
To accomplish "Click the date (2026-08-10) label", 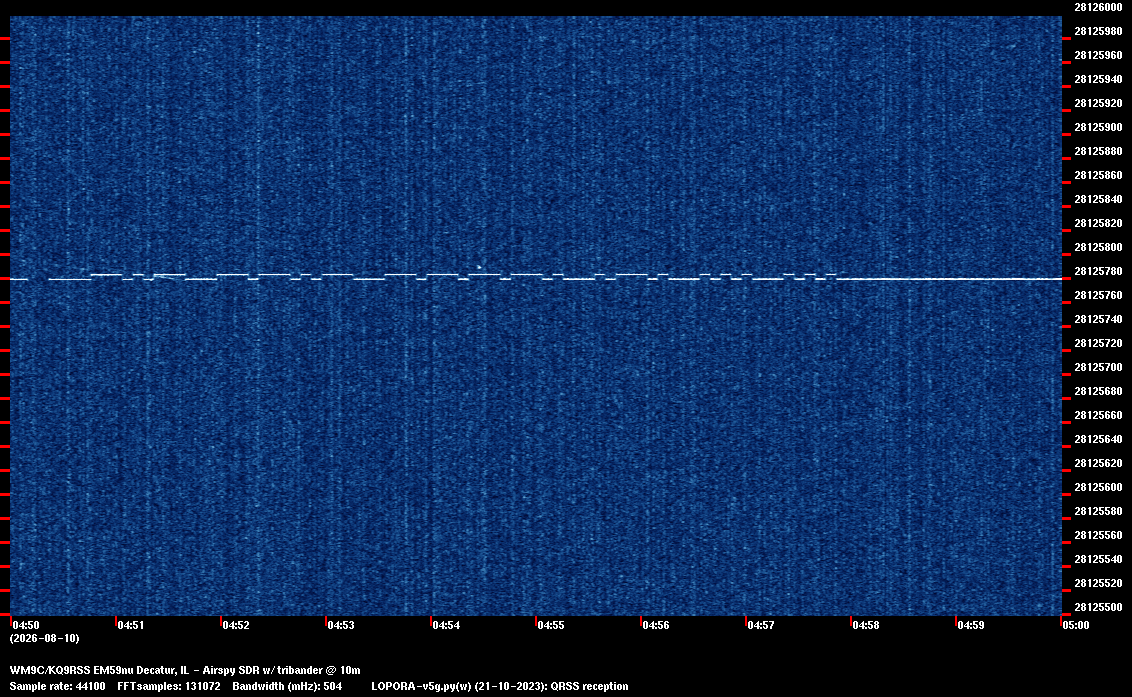I will (45, 638).
